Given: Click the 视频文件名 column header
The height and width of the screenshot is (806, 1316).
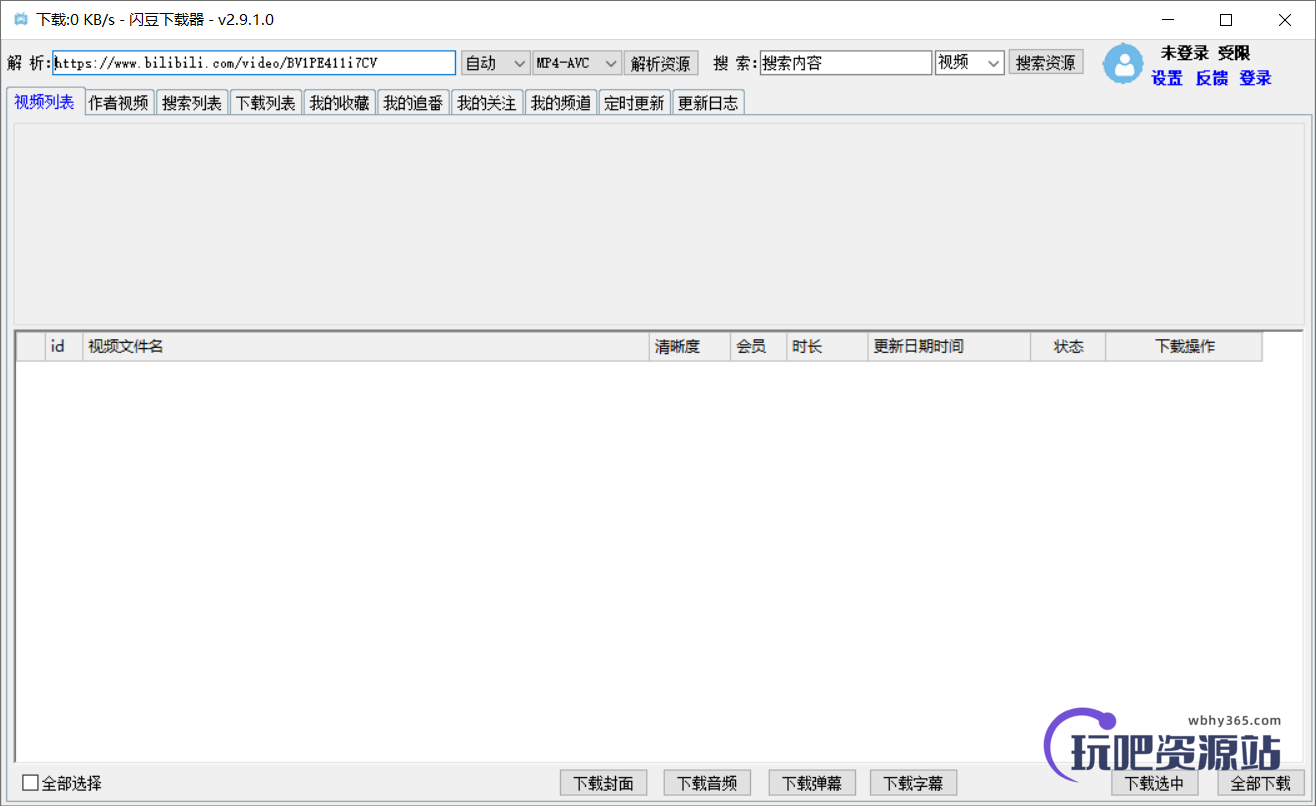Looking at the screenshot, I should pyautogui.click(x=366, y=346).
